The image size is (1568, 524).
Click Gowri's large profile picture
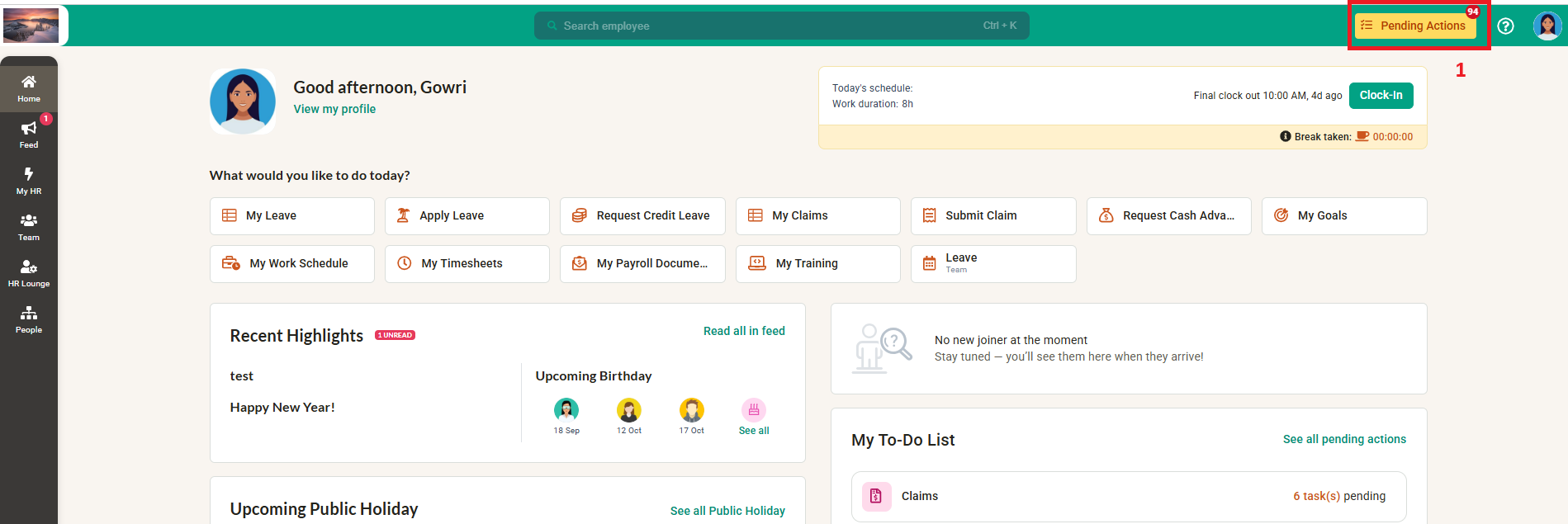243,101
